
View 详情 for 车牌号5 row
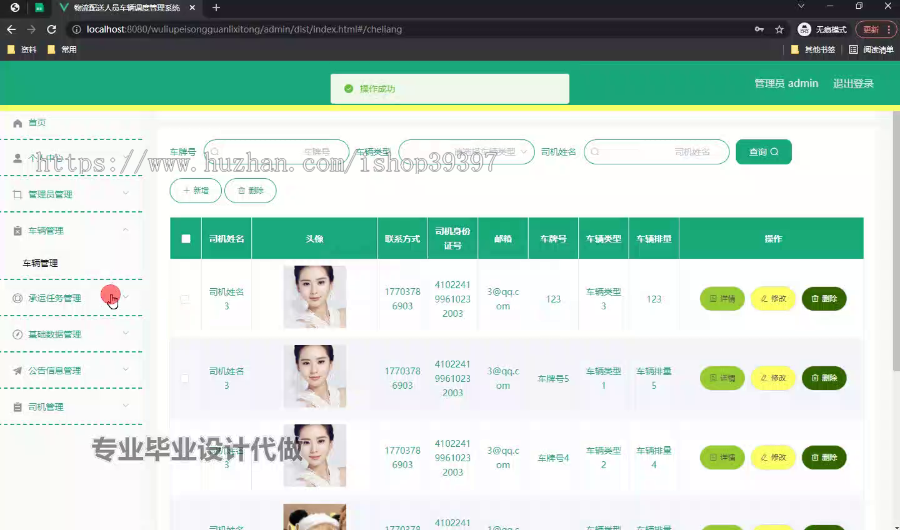pyautogui.click(x=722, y=378)
